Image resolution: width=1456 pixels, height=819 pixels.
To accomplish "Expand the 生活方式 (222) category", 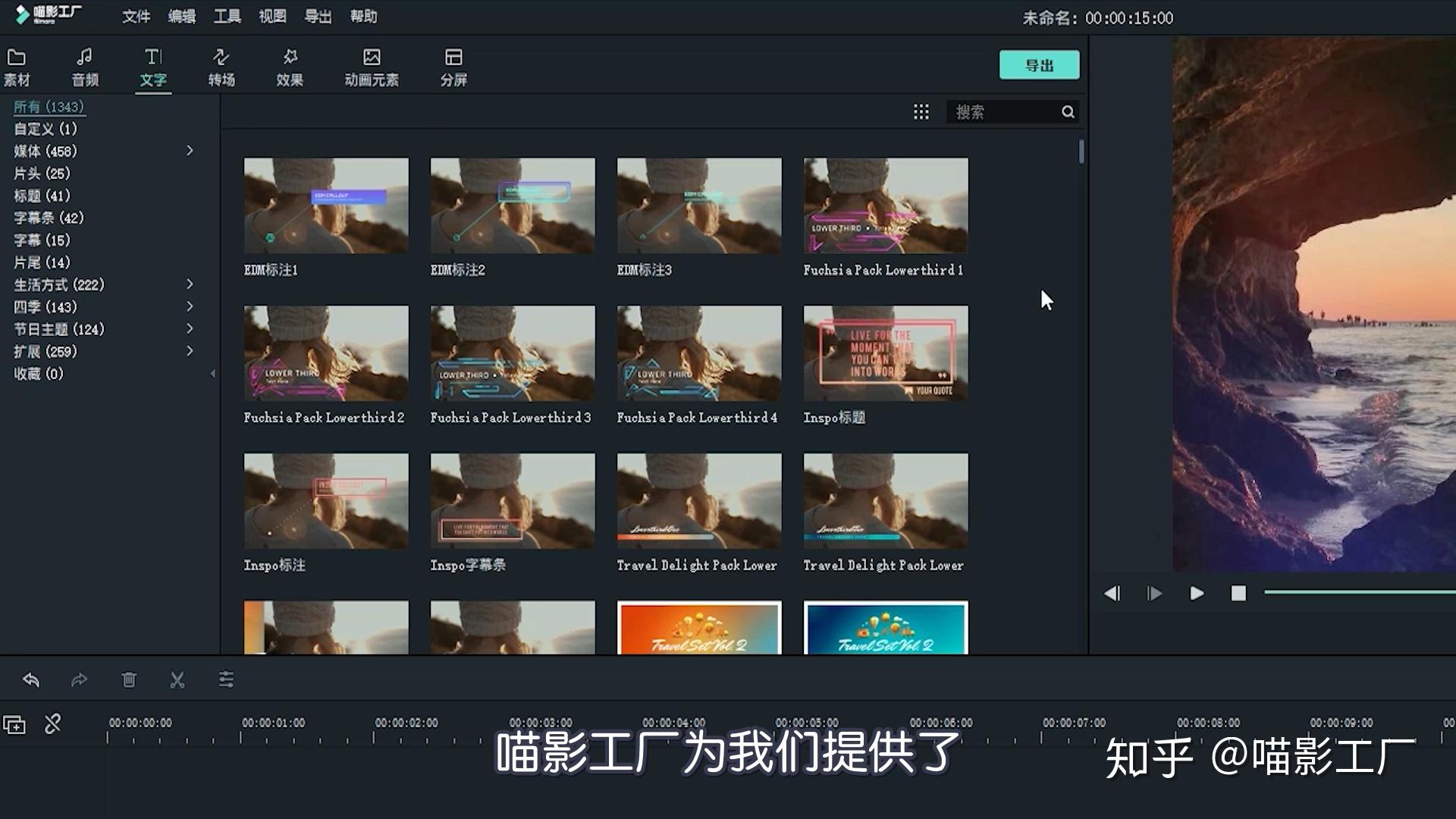I will tap(190, 284).
